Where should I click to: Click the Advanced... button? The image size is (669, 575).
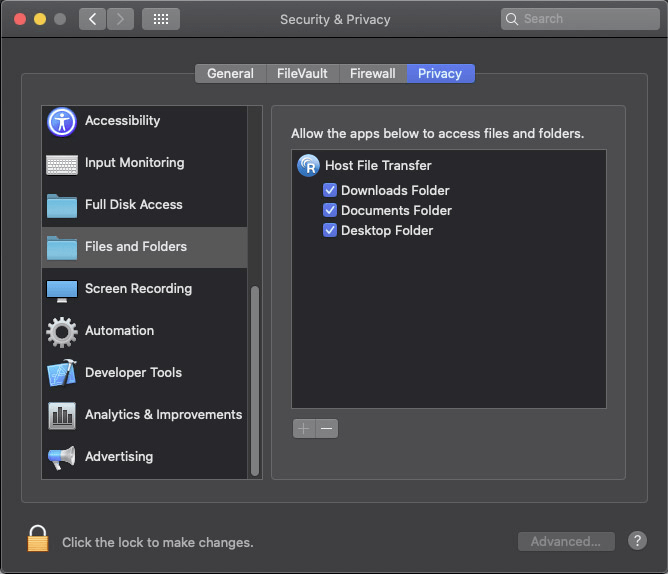pos(566,541)
